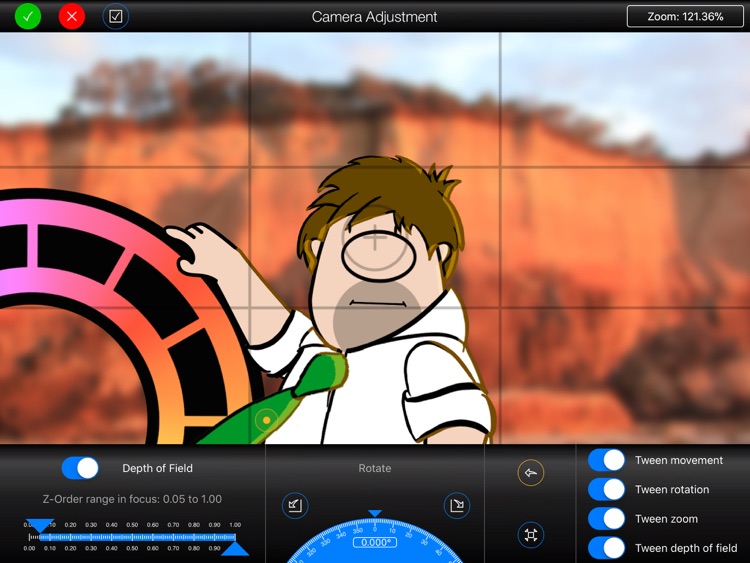The width and height of the screenshot is (750, 563).
Task: Click the 0.000° rotation angle field
Action: [x=375, y=542]
